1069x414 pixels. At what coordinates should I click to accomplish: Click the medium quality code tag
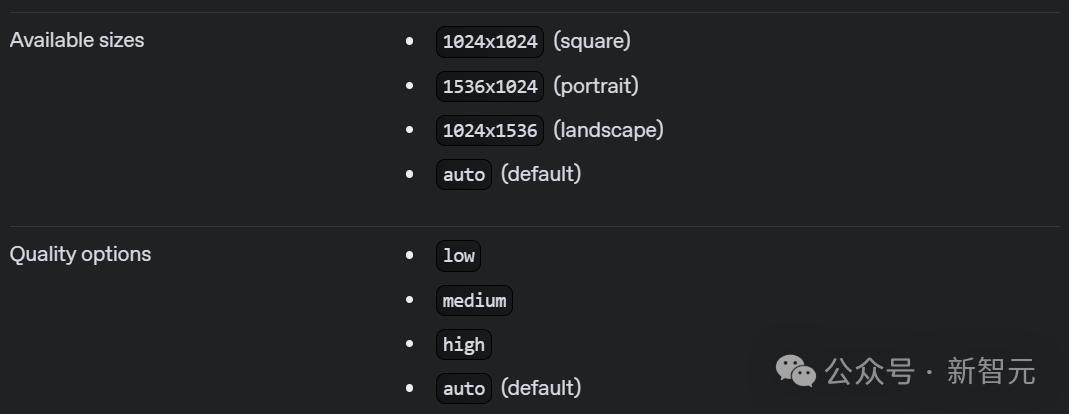coord(474,300)
